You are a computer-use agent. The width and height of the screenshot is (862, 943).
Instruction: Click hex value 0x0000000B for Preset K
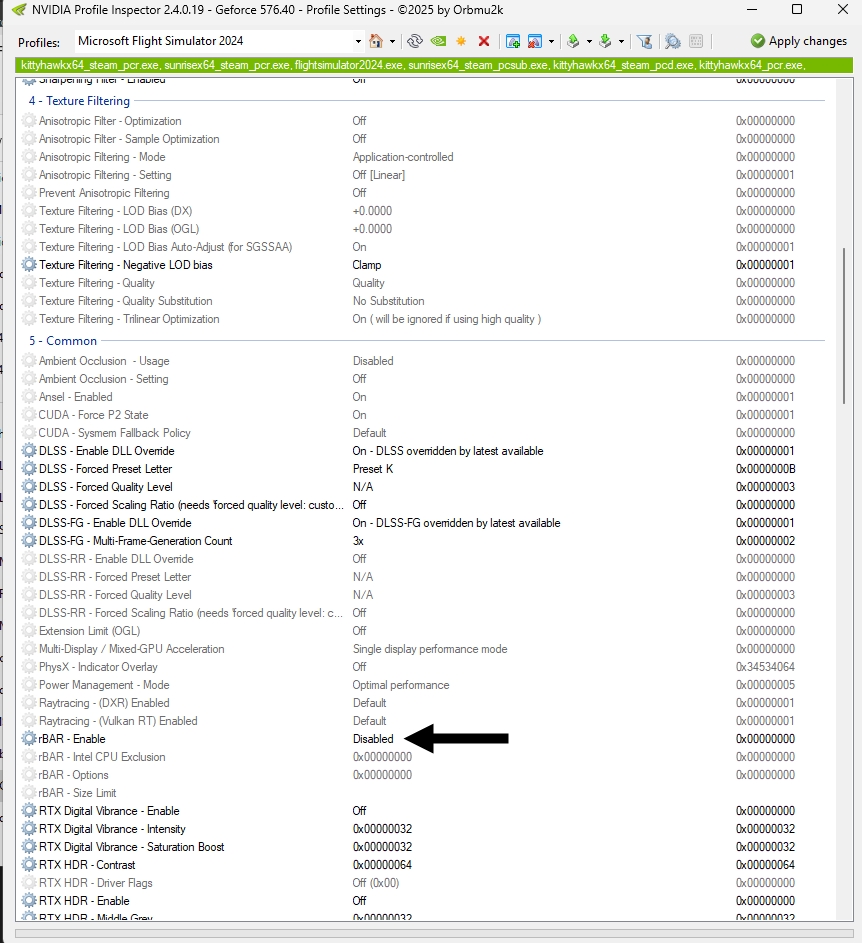point(765,468)
